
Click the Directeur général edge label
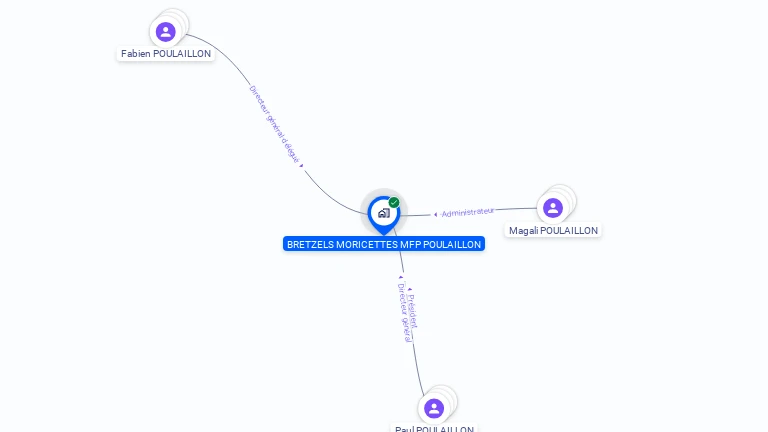(x=405, y=312)
